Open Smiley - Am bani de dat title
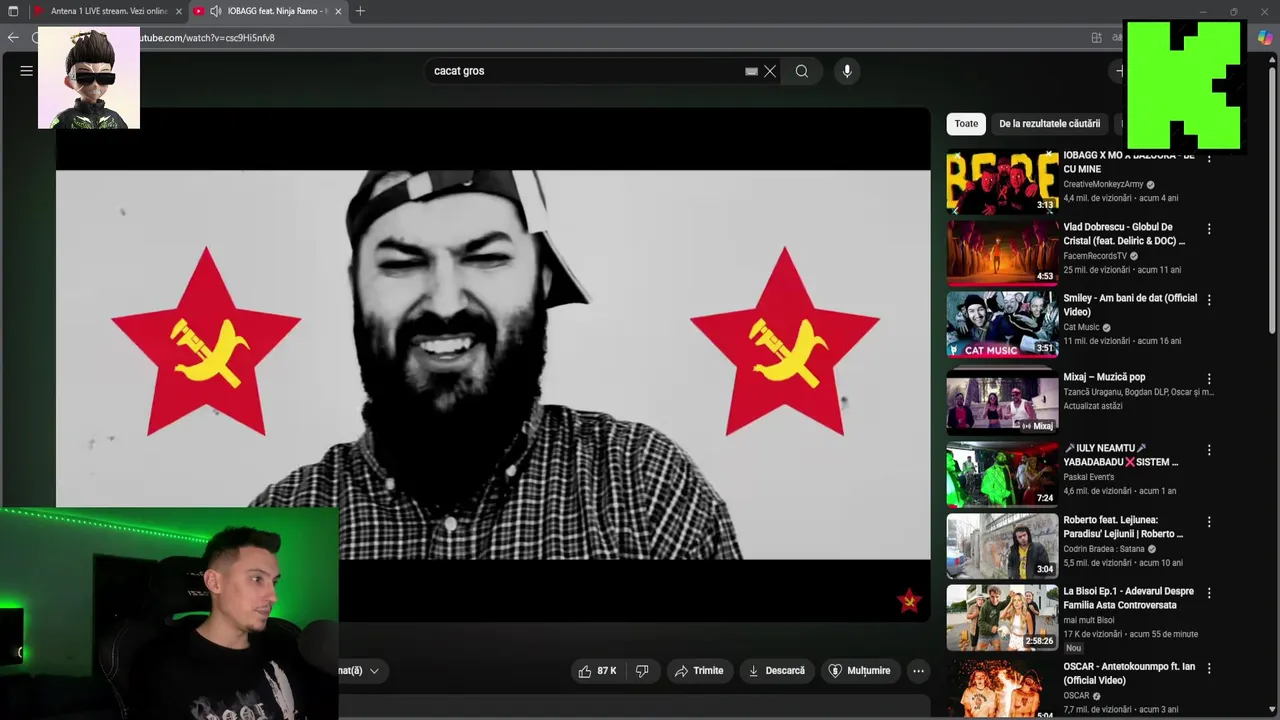 [1130, 305]
